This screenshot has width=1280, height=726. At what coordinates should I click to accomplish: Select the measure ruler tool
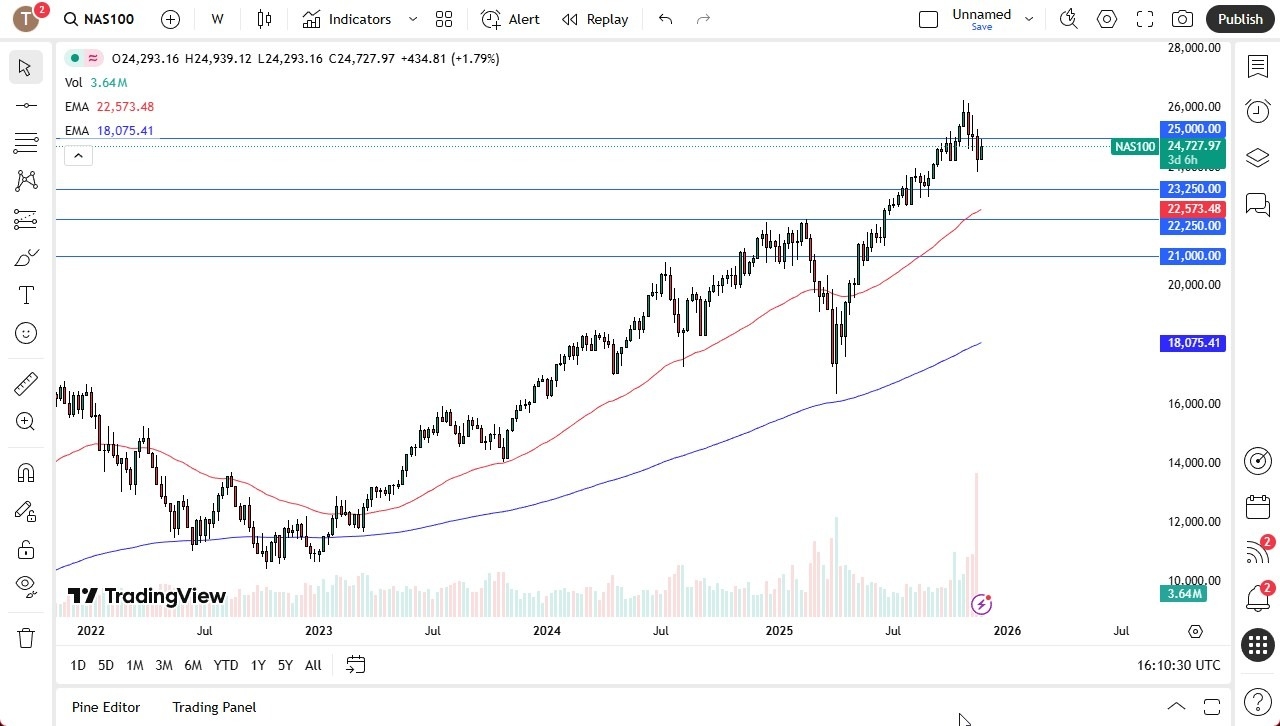25,383
